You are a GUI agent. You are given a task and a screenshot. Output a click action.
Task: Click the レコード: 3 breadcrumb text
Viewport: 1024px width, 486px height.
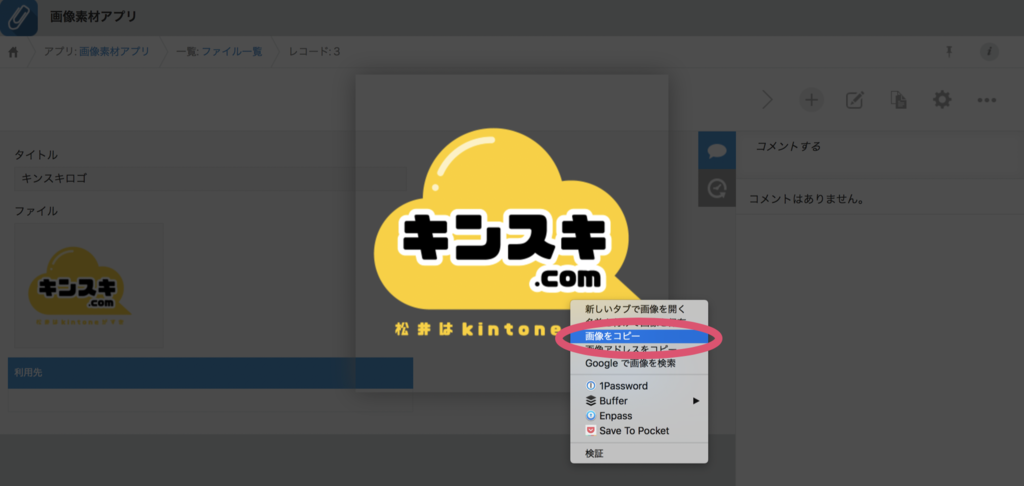pyautogui.click(x=314, y=52)
